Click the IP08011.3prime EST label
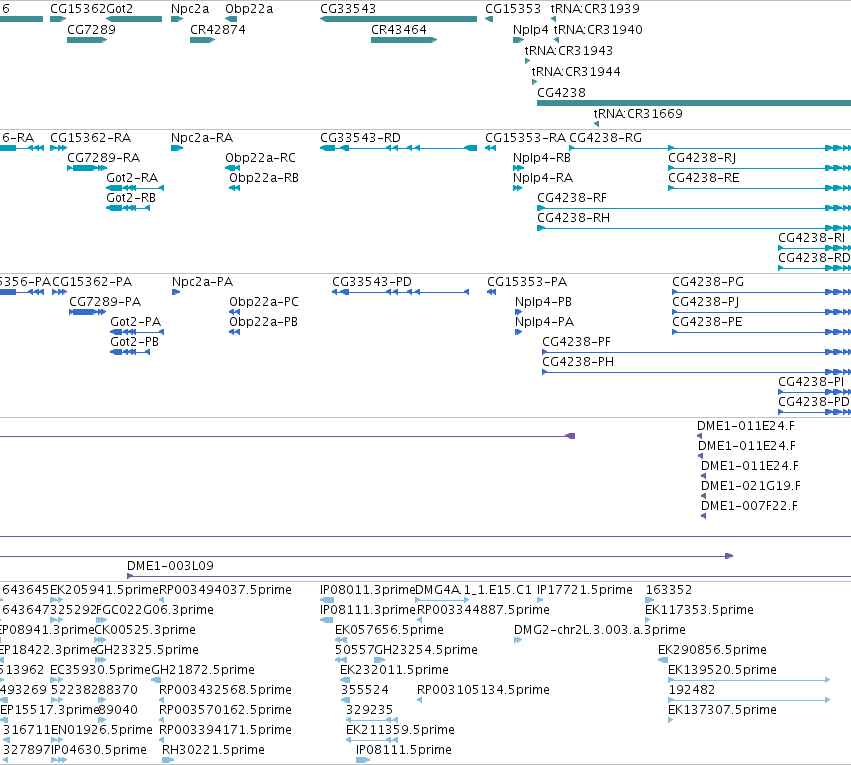The image size is (851, 765). click(x=367, y=590)
